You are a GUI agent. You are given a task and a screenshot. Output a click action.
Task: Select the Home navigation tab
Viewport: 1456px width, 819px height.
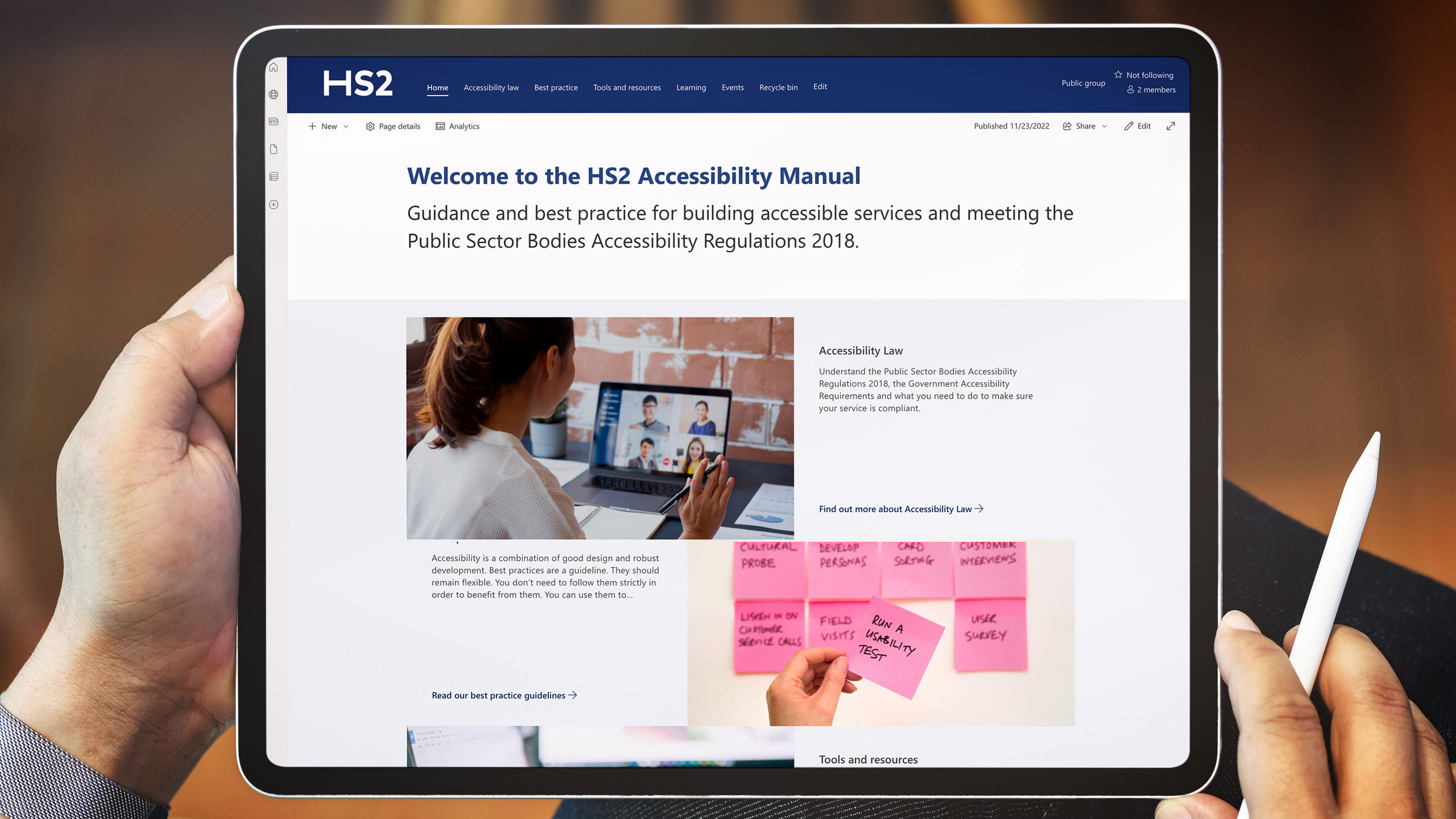point(437,88)
